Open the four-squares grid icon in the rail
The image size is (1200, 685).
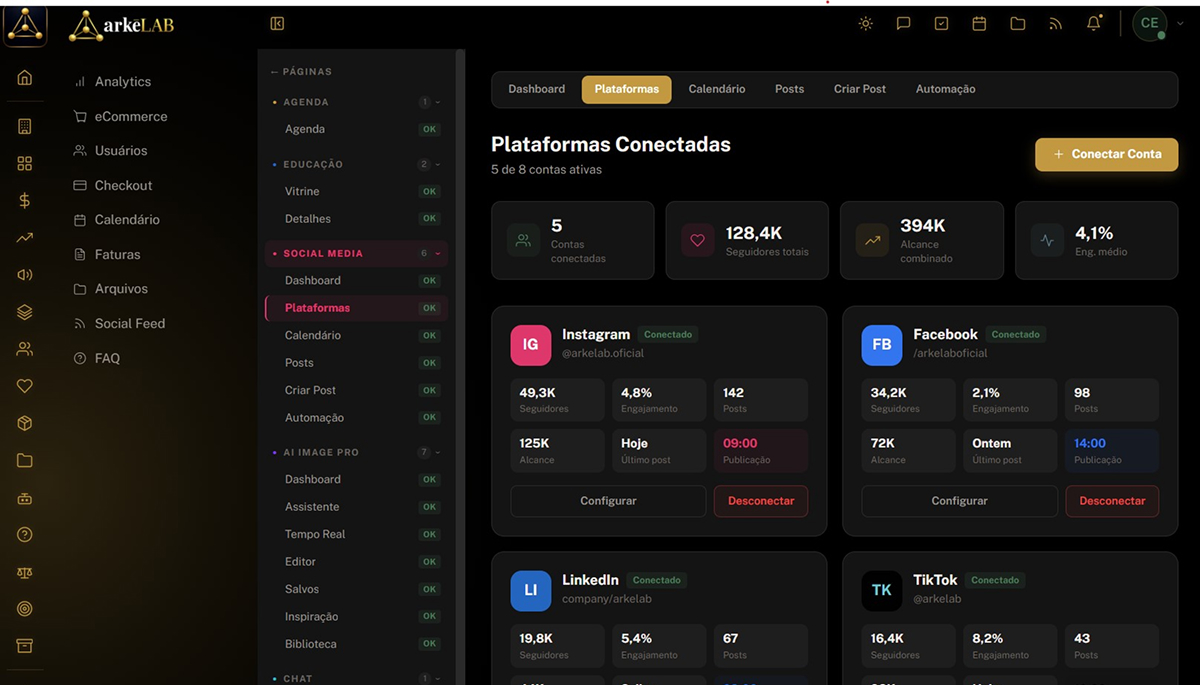coord(25,163)
